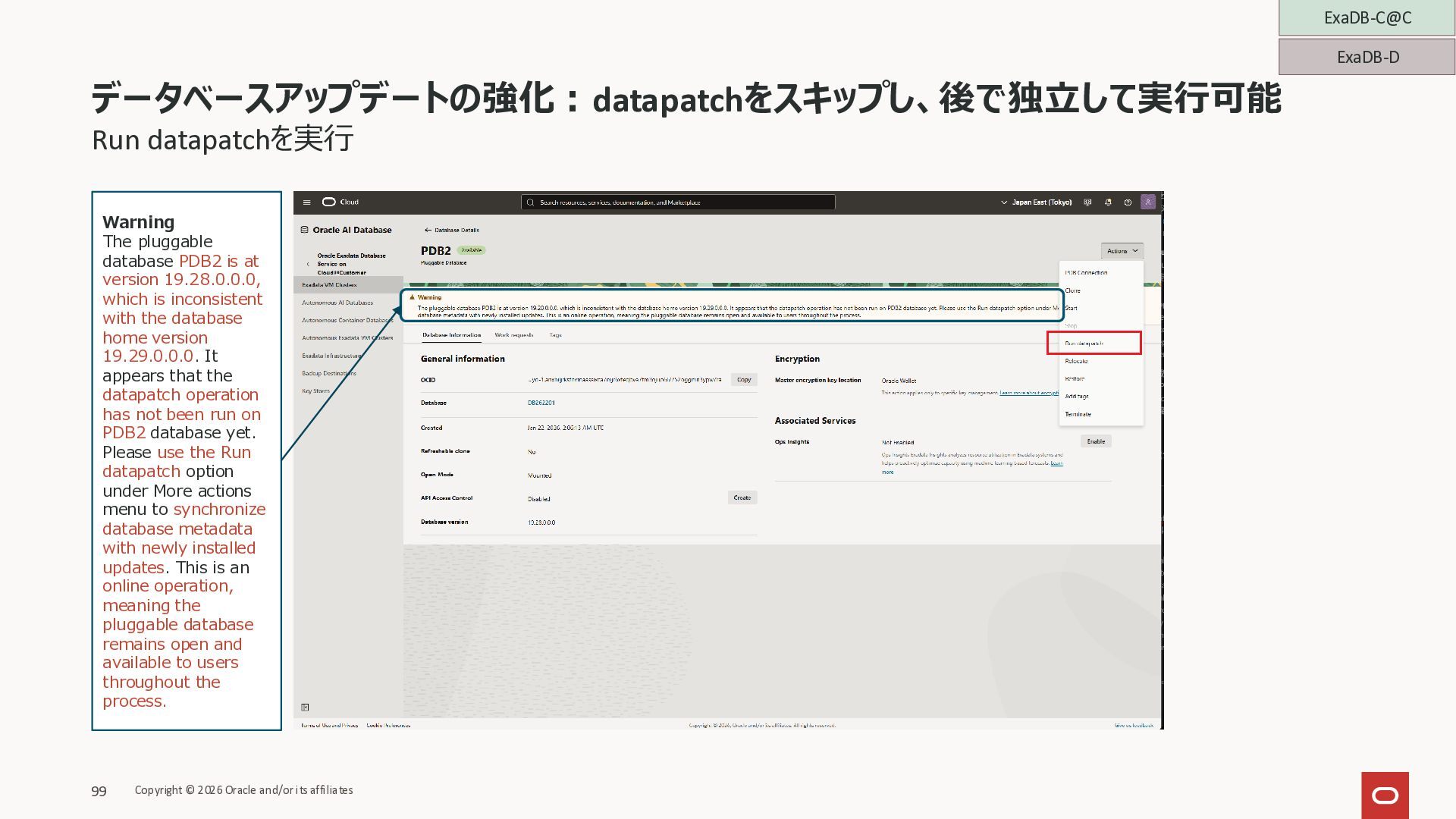This screenshot has width=1456, height=819.
Task: Switch to the Work requests tab
Action: tap(513, 335)
